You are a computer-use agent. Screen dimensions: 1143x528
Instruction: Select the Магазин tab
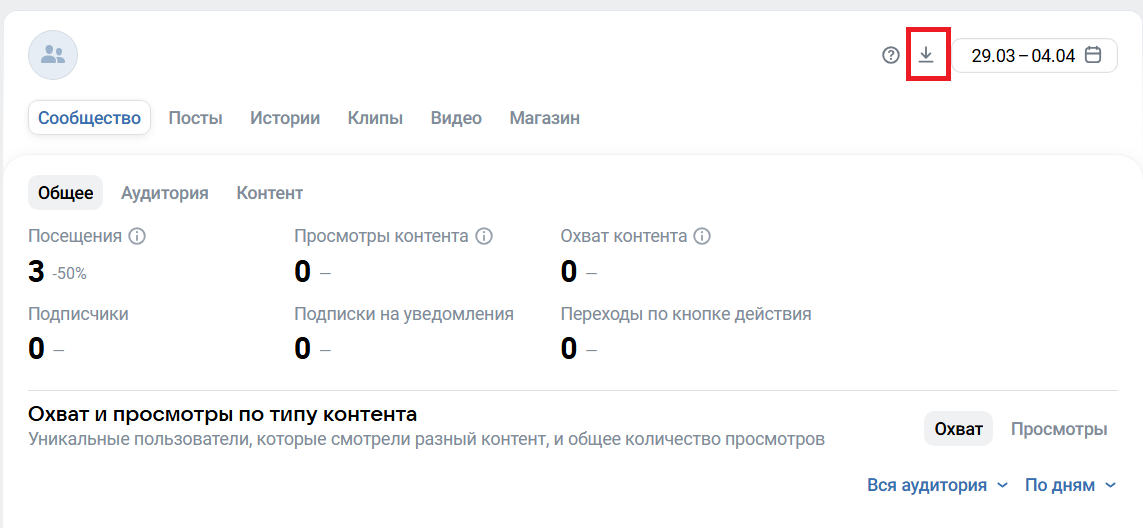544,118
